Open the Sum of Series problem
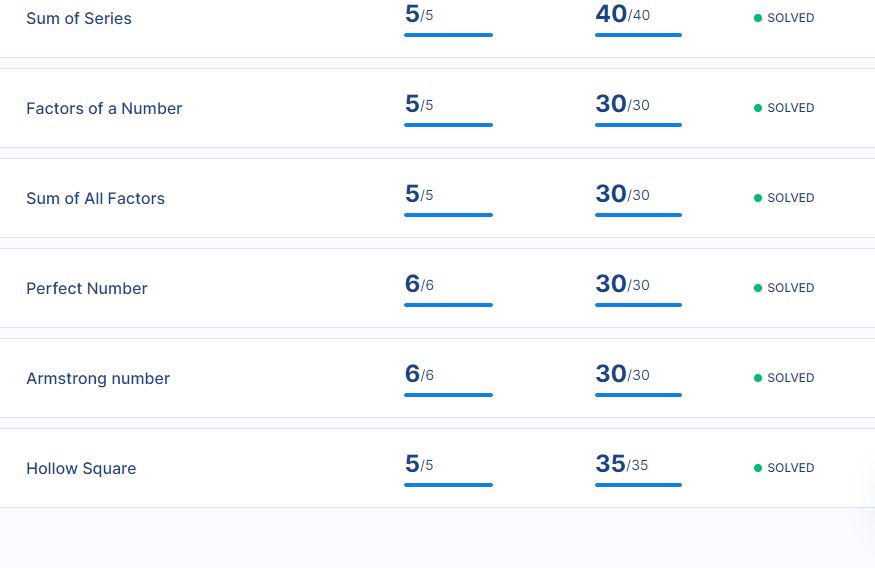 79,18
